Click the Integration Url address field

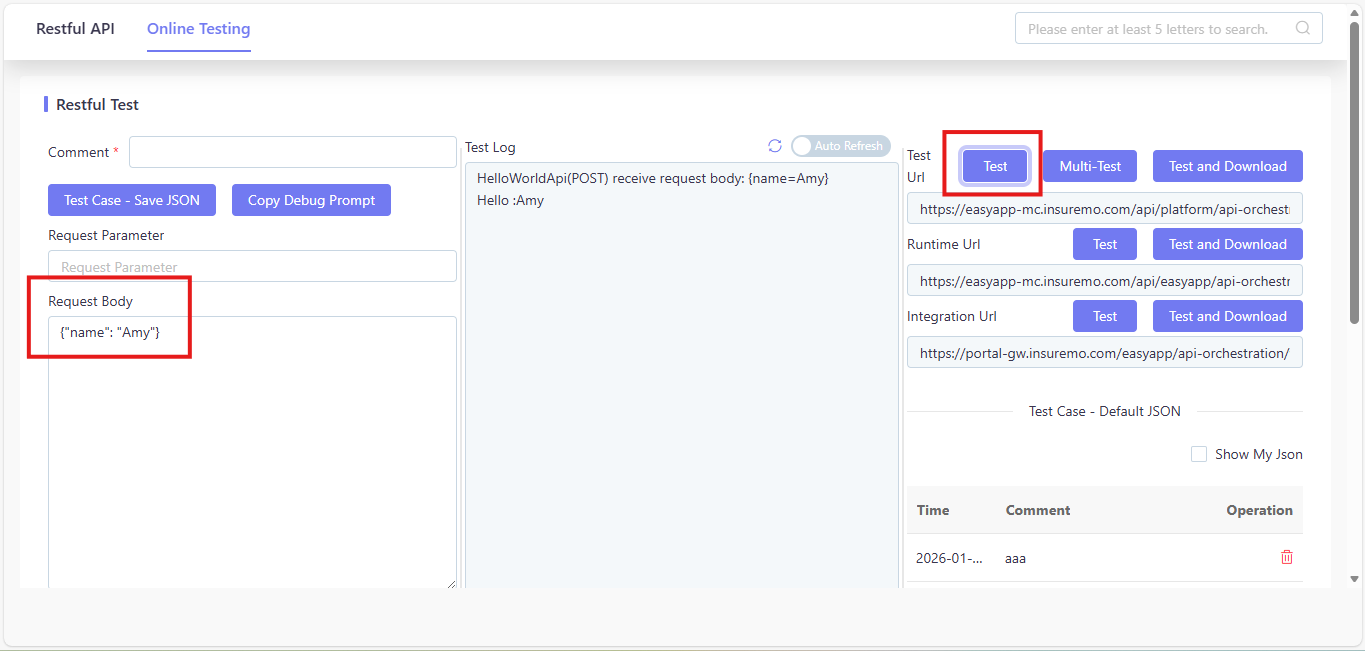(x=1105, y=352)
